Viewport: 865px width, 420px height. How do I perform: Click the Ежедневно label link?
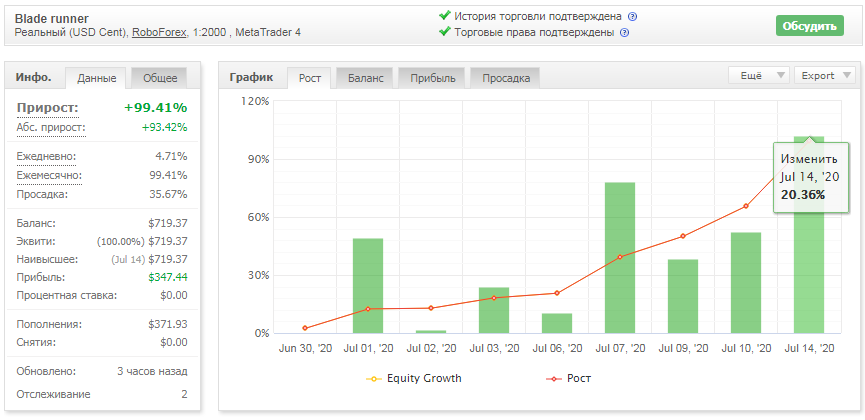(x=46, y=157)
